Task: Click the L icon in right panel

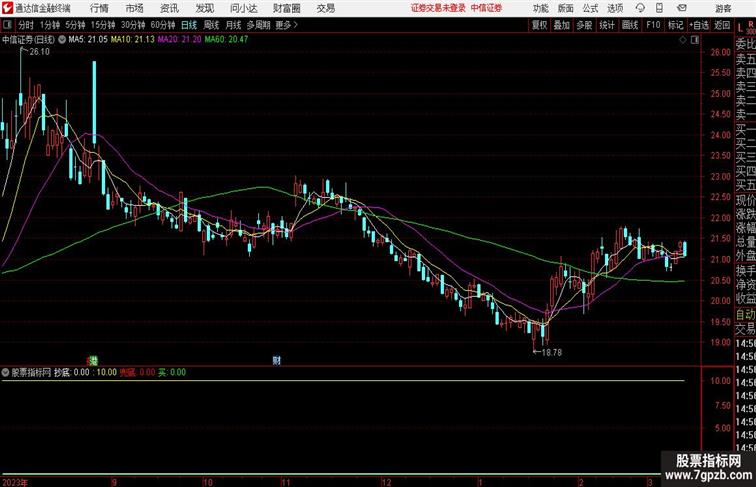Action: [740, 29]
